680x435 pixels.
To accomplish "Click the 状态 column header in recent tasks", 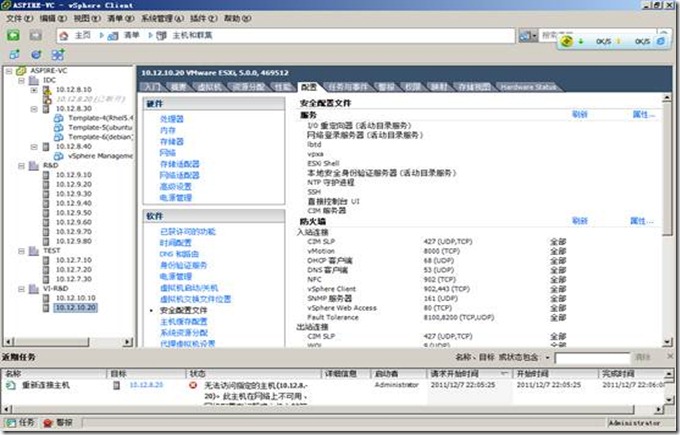I will click(x=254, y=373).
